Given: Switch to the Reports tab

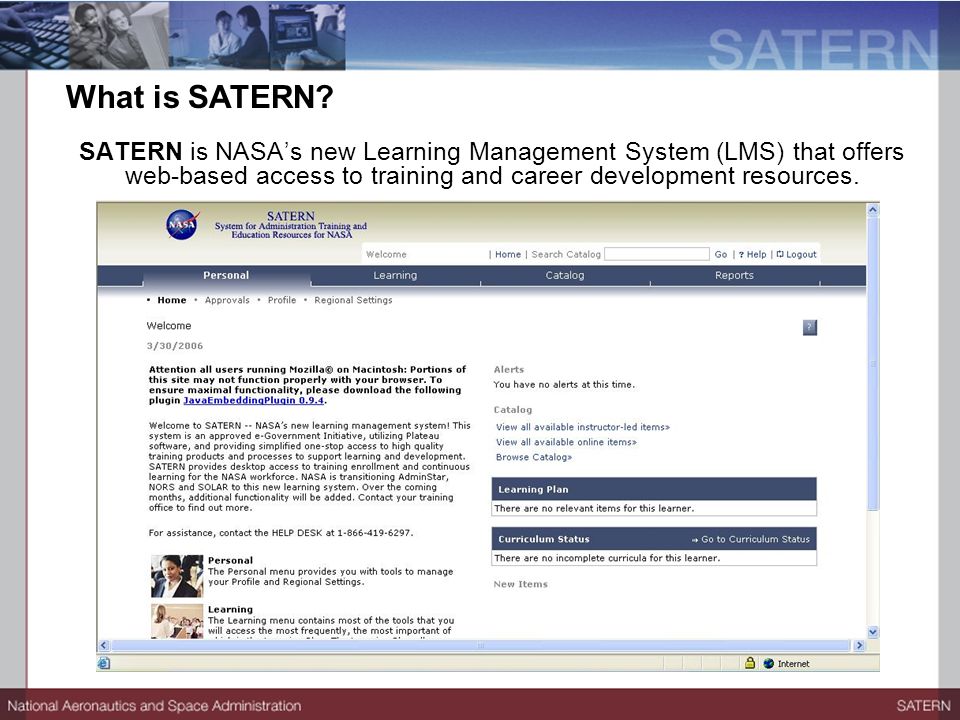Looking at the screenshot, I should click(x=734, y=276).
